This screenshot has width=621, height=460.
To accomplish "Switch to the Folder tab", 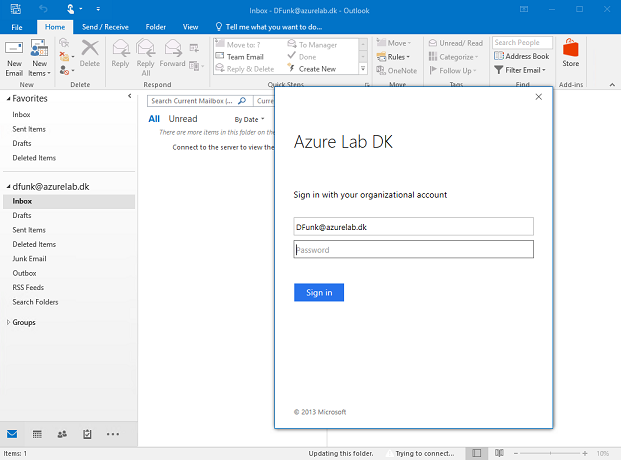I will tap(156, 27).
